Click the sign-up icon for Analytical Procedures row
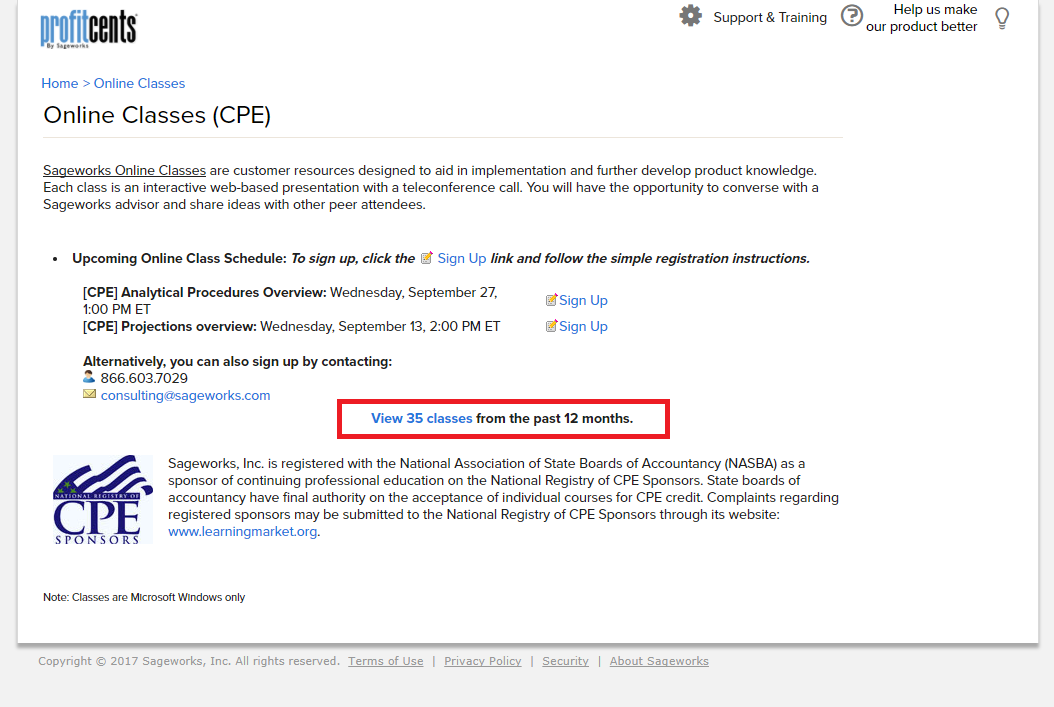The height and width of the screenshot is (707, 1054). [x=551, y=300]
